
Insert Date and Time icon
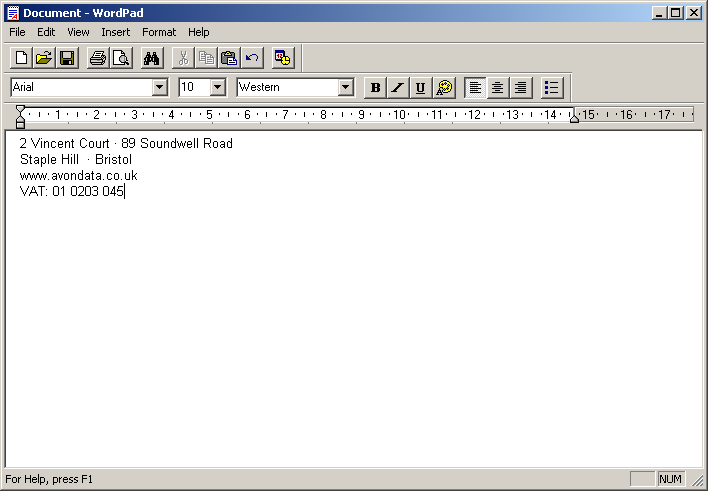(283, 58)
